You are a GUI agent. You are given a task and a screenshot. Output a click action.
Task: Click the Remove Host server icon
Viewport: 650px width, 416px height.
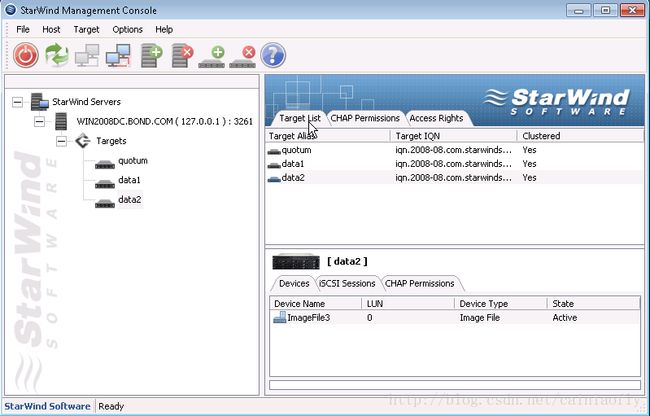(x=182, y=56)
